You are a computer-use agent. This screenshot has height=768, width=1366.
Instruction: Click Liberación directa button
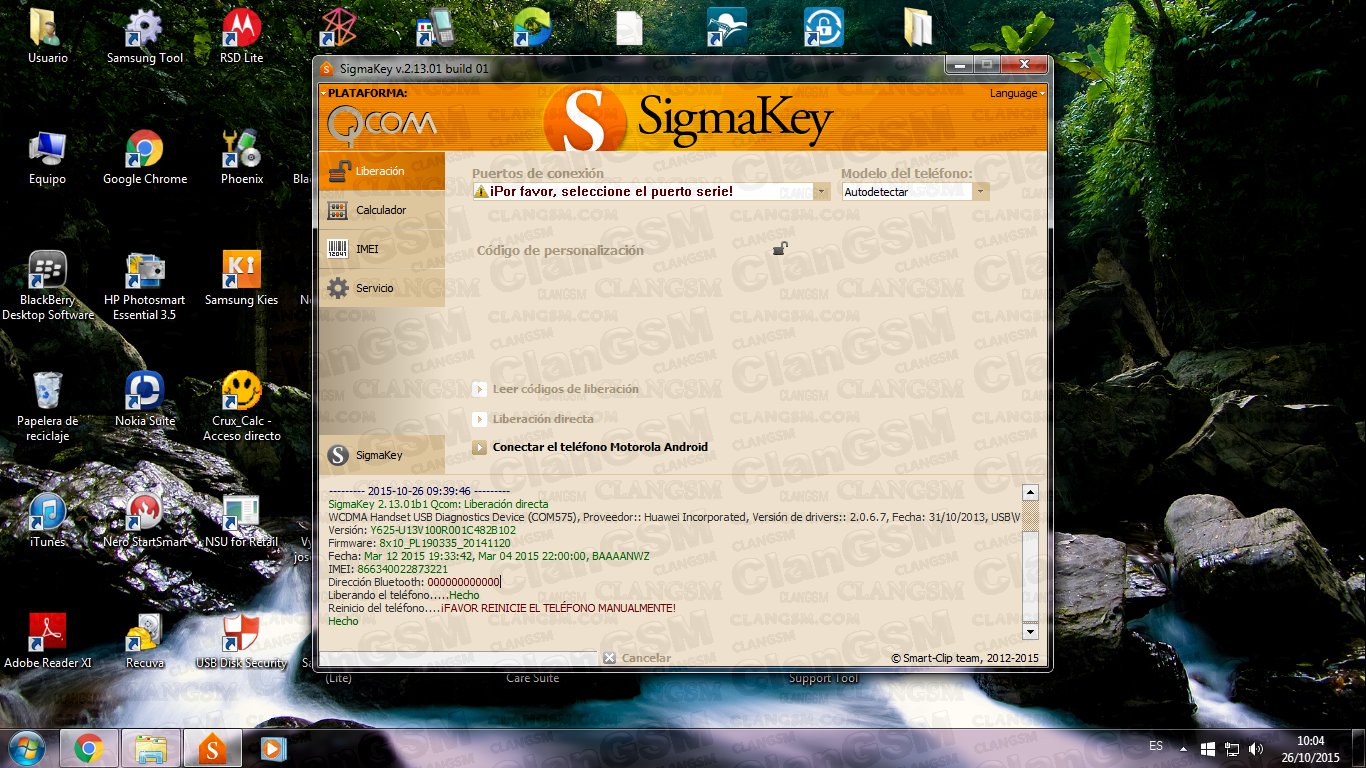pos(533,419)
